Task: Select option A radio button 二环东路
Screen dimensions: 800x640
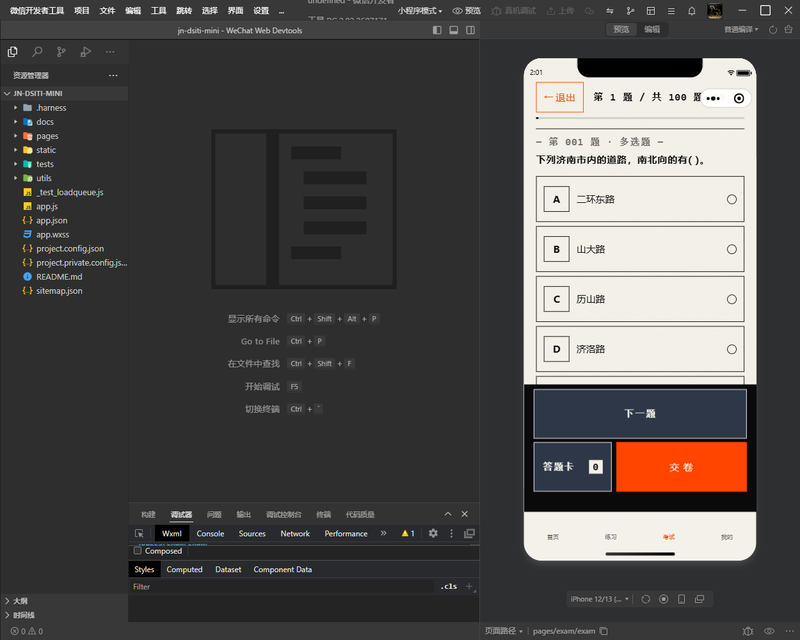Action: [732, 199]
